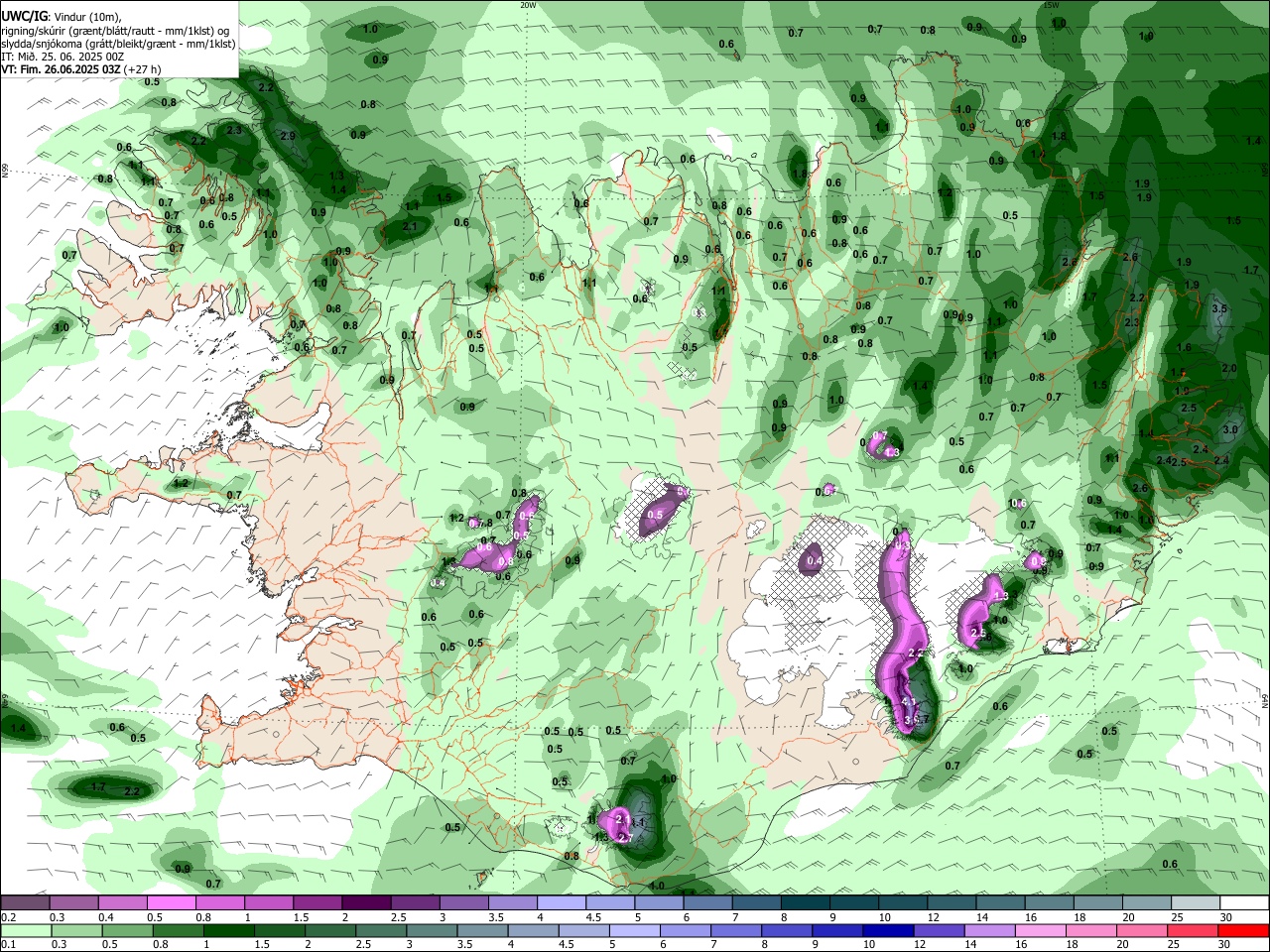Click the "20W" longitude label
Viewport: 1270px width, 952px height.
coord(528,5)
